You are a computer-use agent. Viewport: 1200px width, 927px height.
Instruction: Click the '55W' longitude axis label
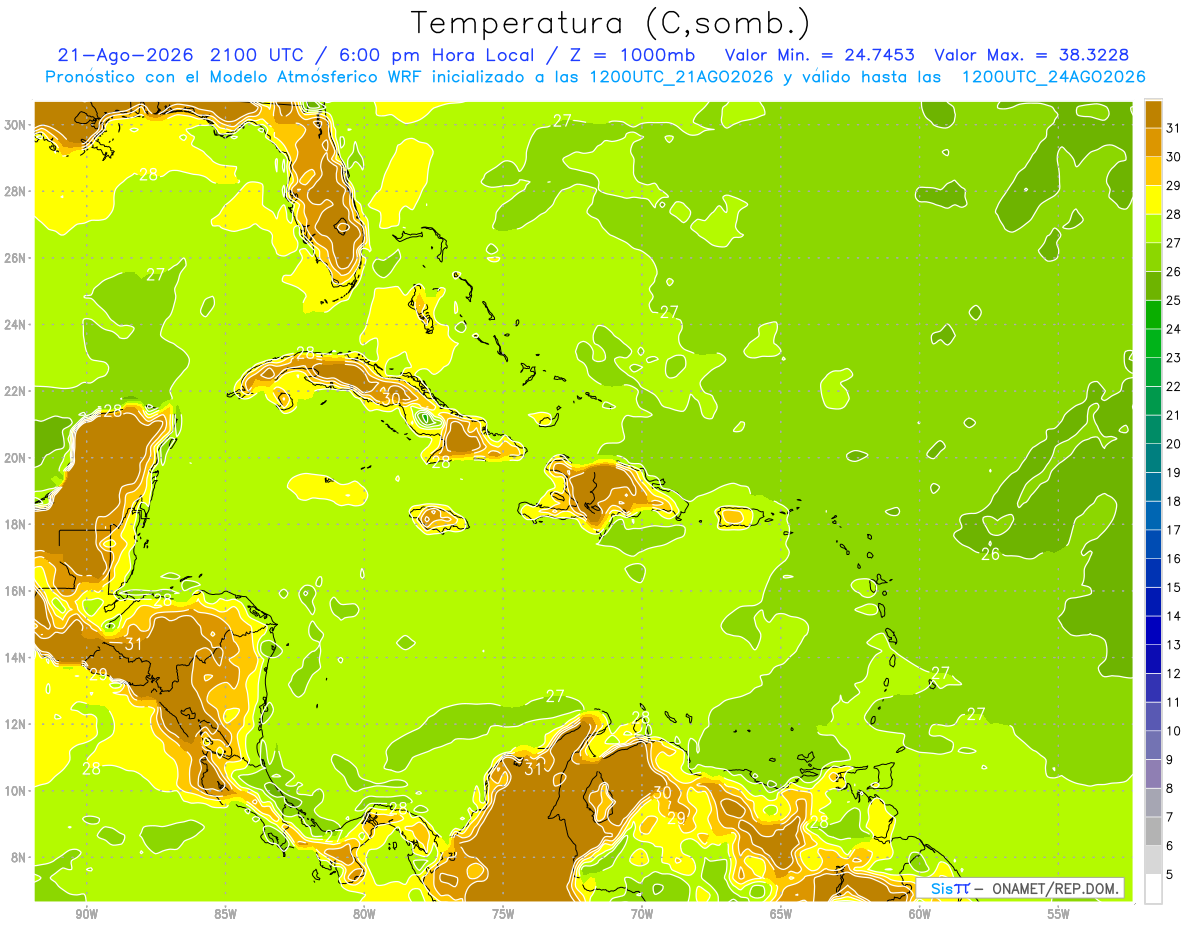(x=1059, y=914)
